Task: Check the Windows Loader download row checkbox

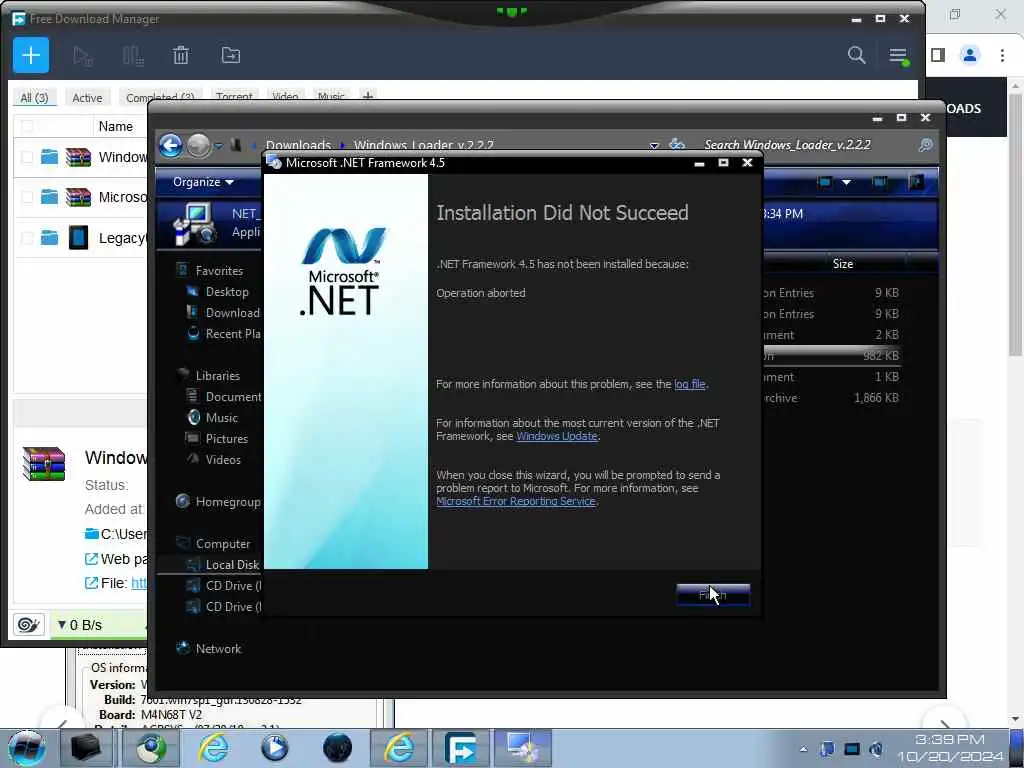Action: click(x=27, y=157)
